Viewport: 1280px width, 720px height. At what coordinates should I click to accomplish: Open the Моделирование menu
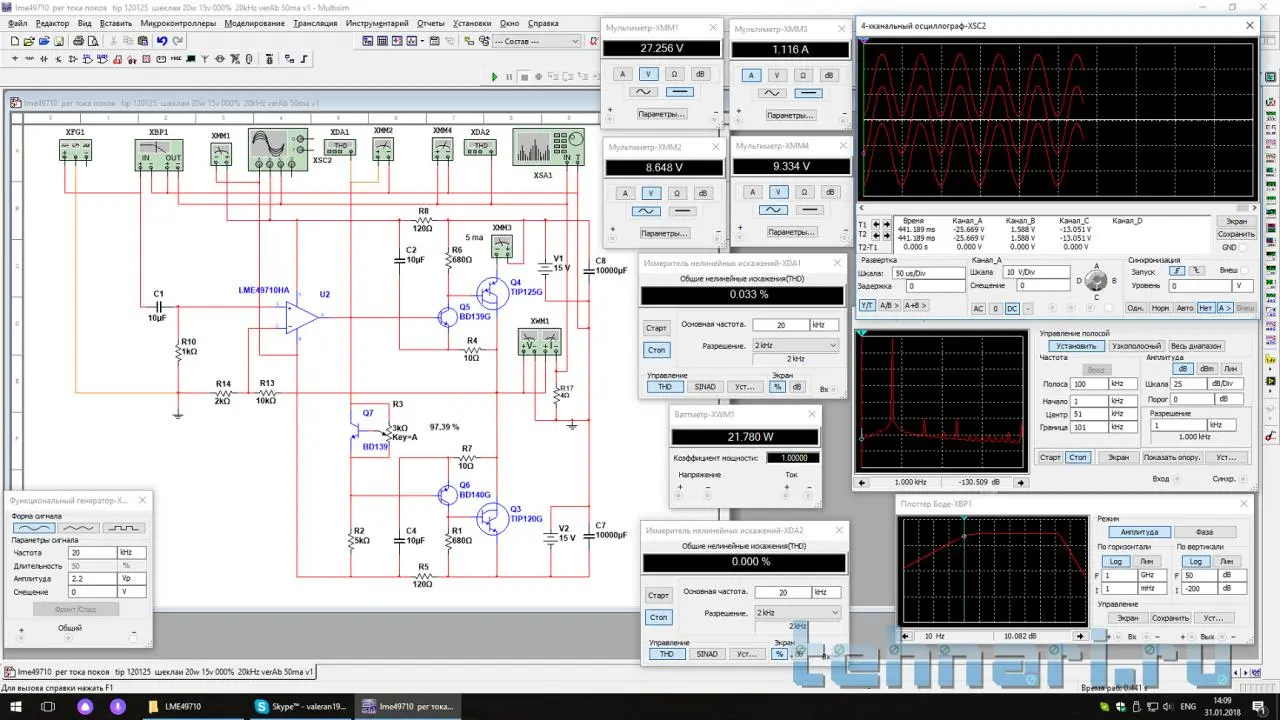254,23
